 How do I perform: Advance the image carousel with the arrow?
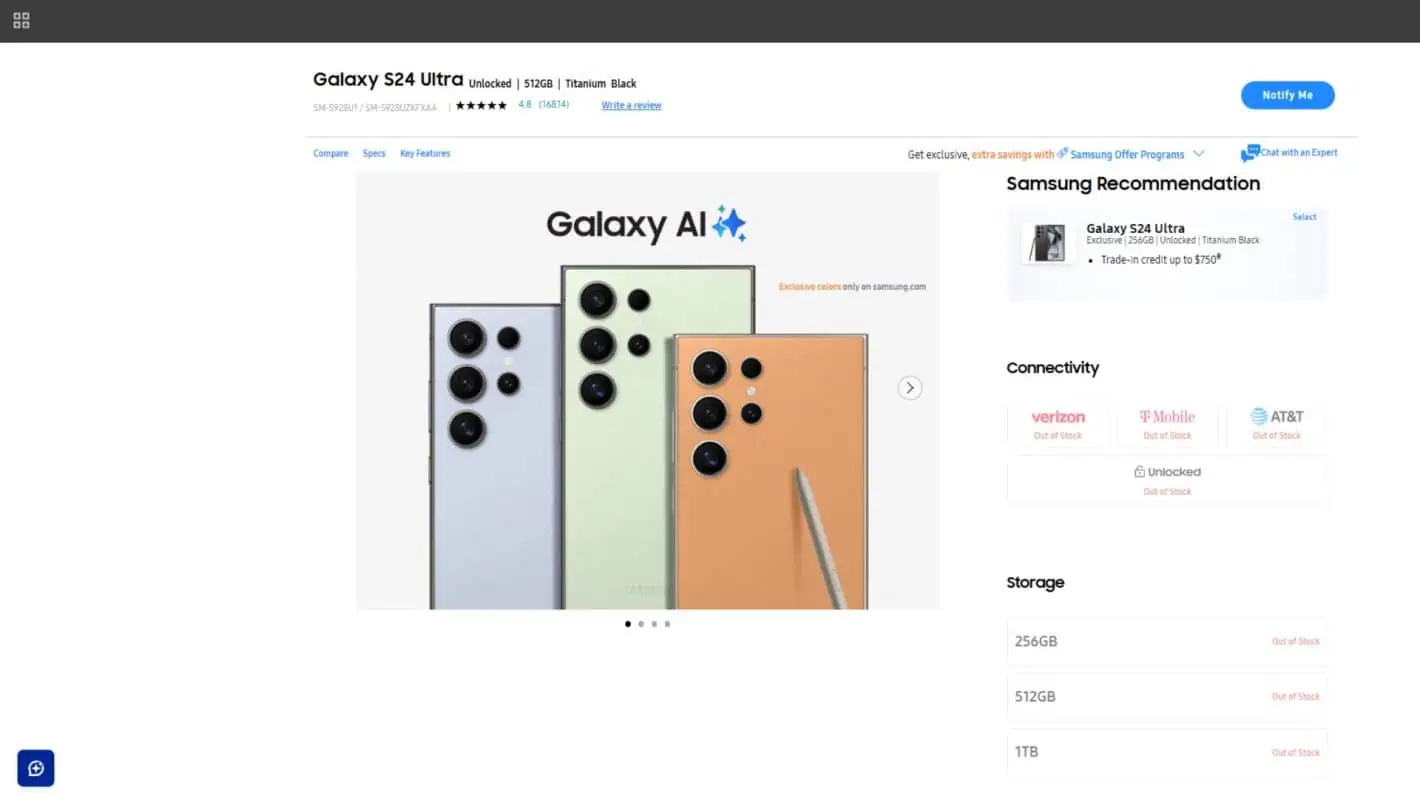pos(909,387)
